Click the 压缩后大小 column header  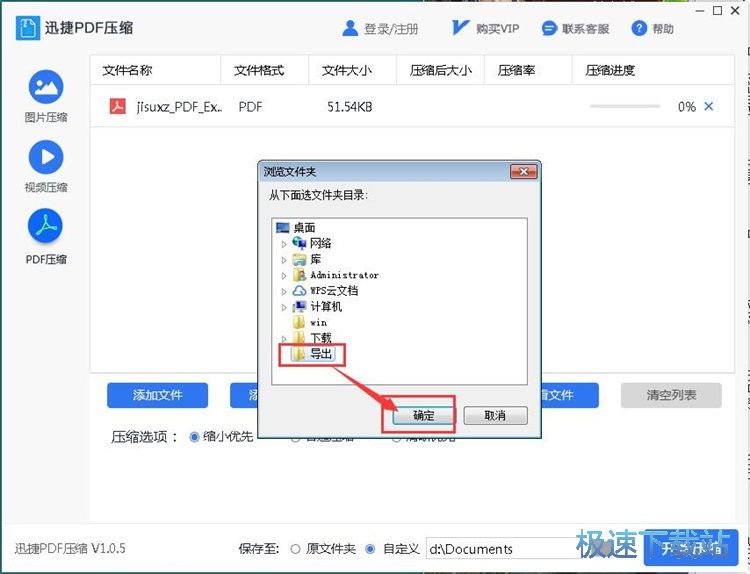click(441, 71)
